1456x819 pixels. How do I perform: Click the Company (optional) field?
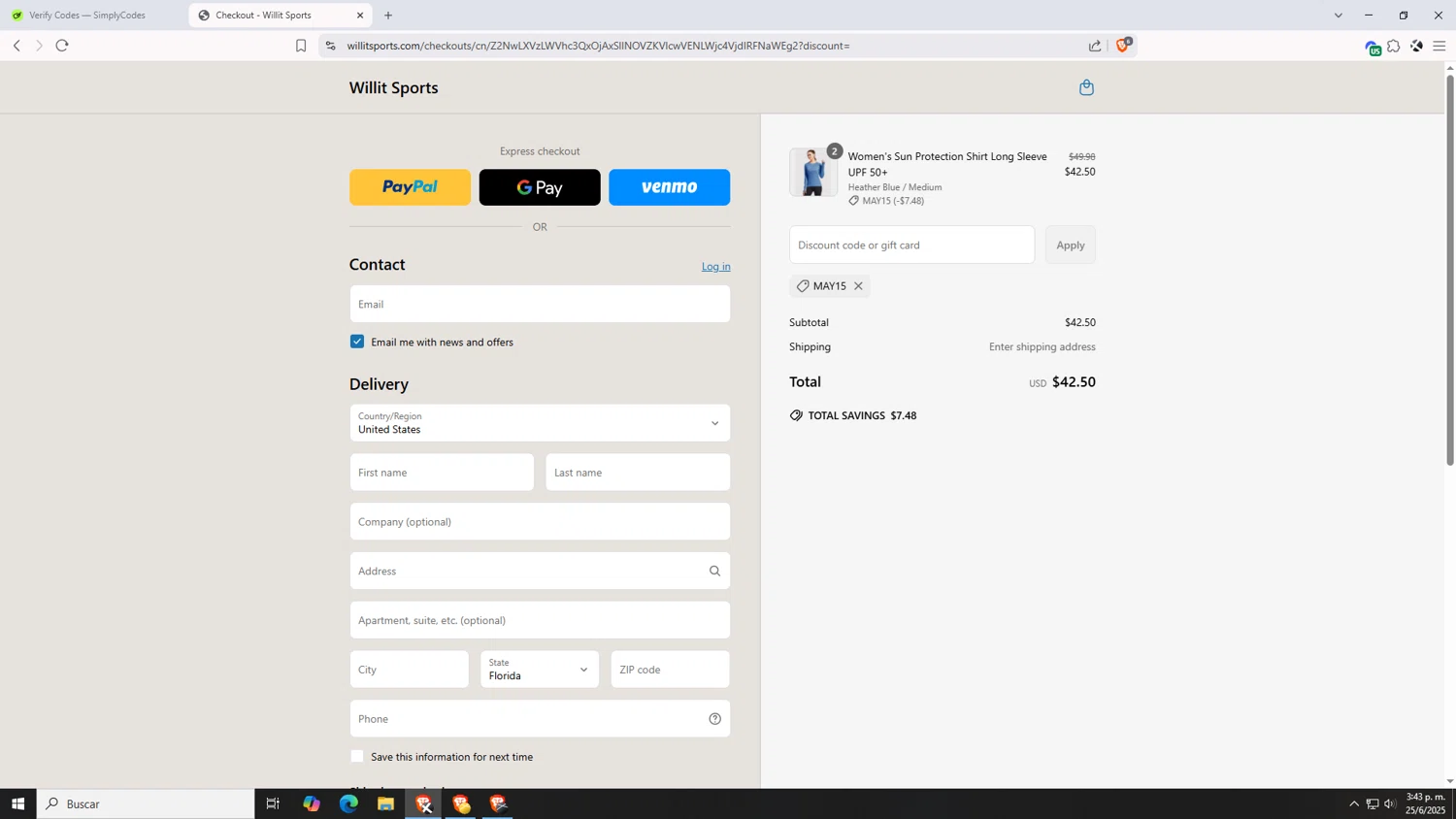pos(540,522)
